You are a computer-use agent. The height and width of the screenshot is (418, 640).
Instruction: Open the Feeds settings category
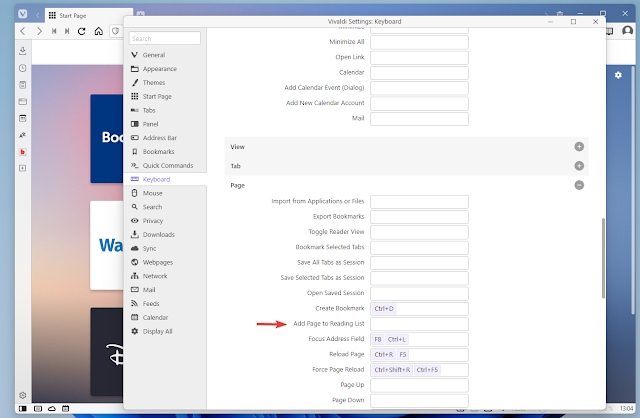click(165, 304)
